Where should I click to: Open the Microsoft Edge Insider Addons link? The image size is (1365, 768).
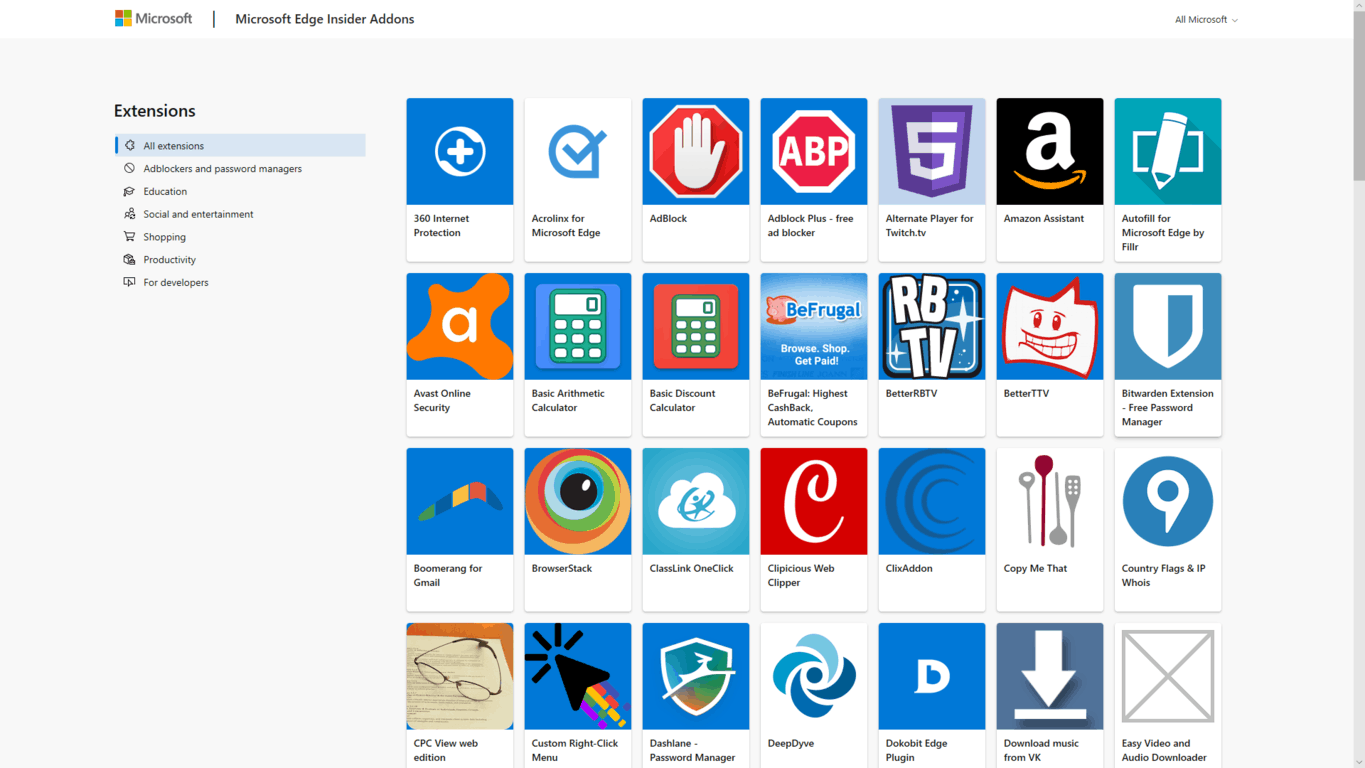click(324, 19)
